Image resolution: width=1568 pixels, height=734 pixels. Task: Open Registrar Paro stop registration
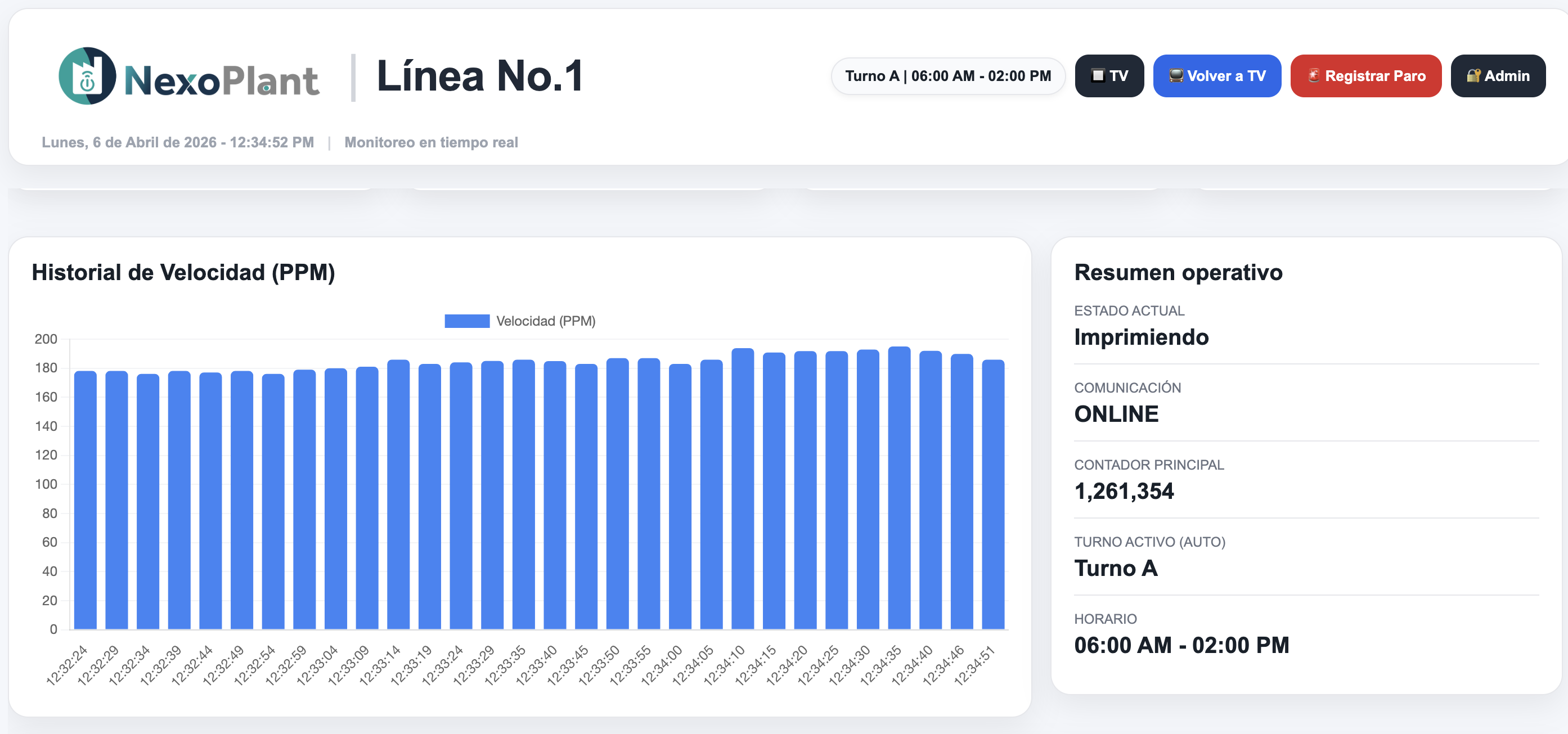click(1365, 76)
